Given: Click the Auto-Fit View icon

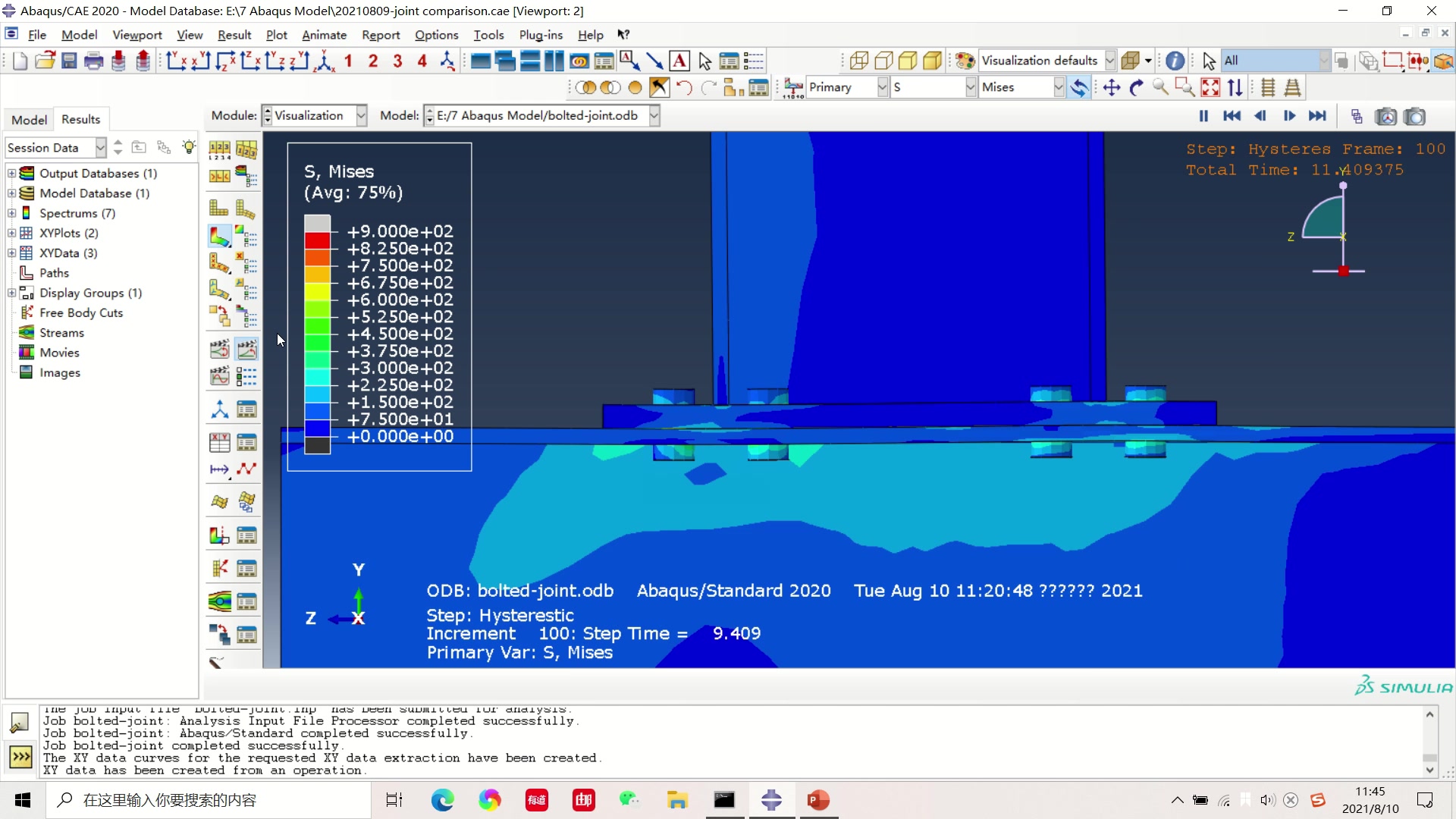Looking at the screenshot, I should coord(1210,87).
